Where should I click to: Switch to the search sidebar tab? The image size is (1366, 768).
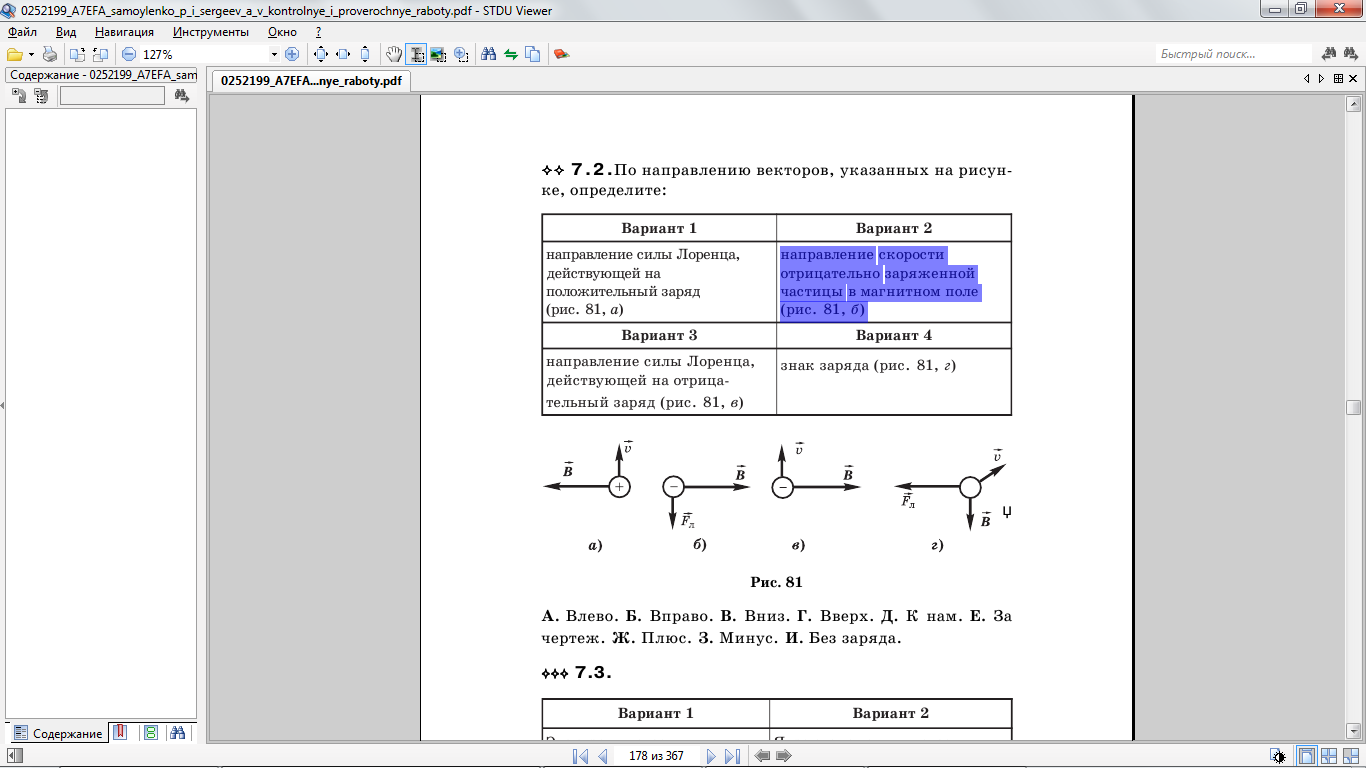point(178,733)
